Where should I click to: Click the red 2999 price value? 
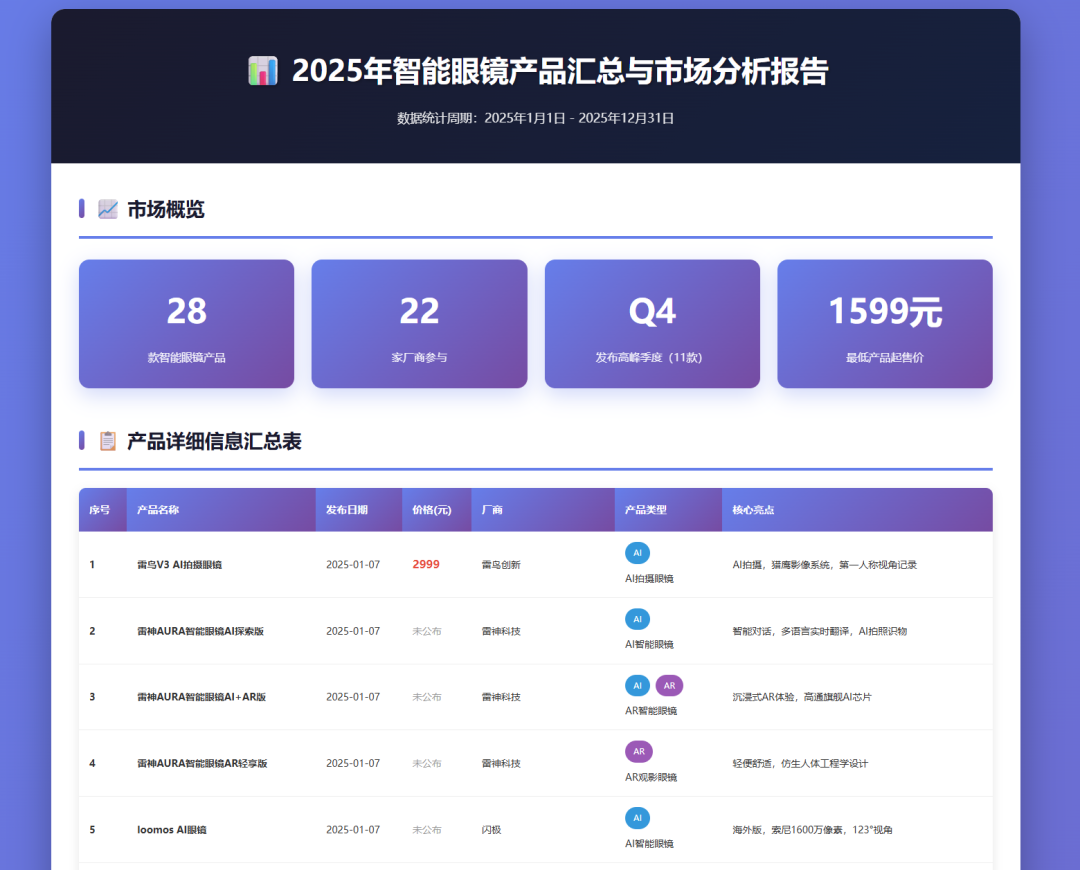pos(427,564)
